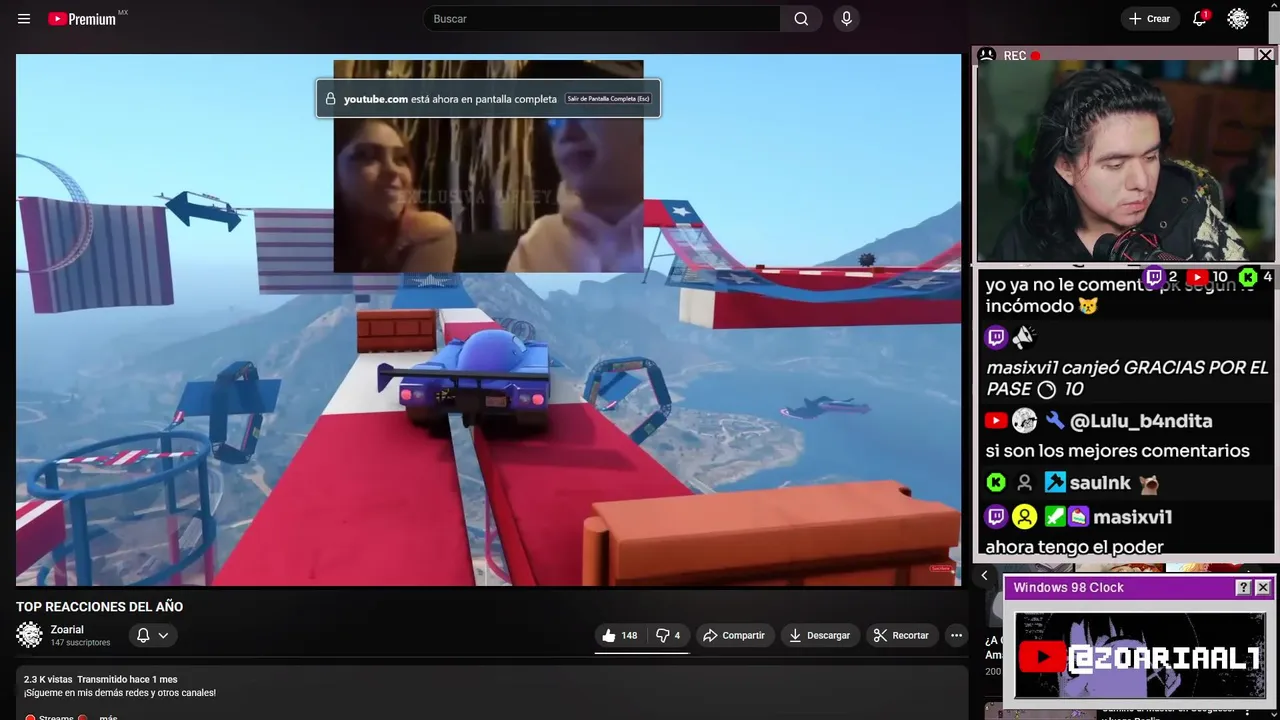Dislike the video showing 4
Viewport: 1280px width, 720px height.
(x=668, y=635)
